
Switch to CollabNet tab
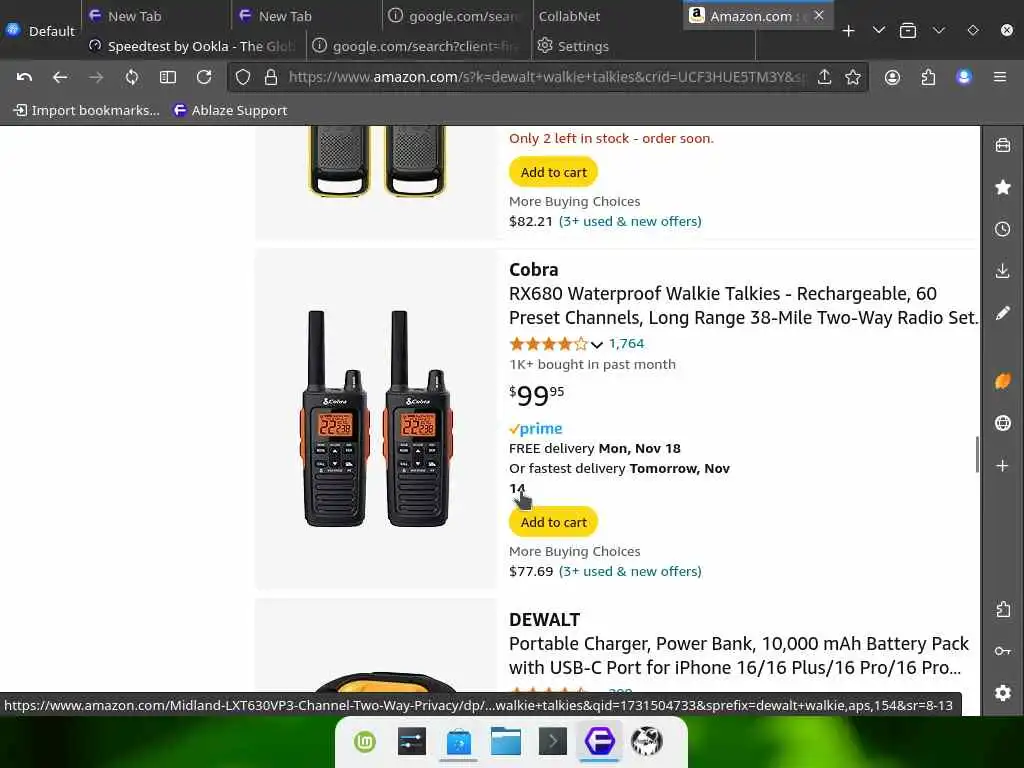pos(606,16)
